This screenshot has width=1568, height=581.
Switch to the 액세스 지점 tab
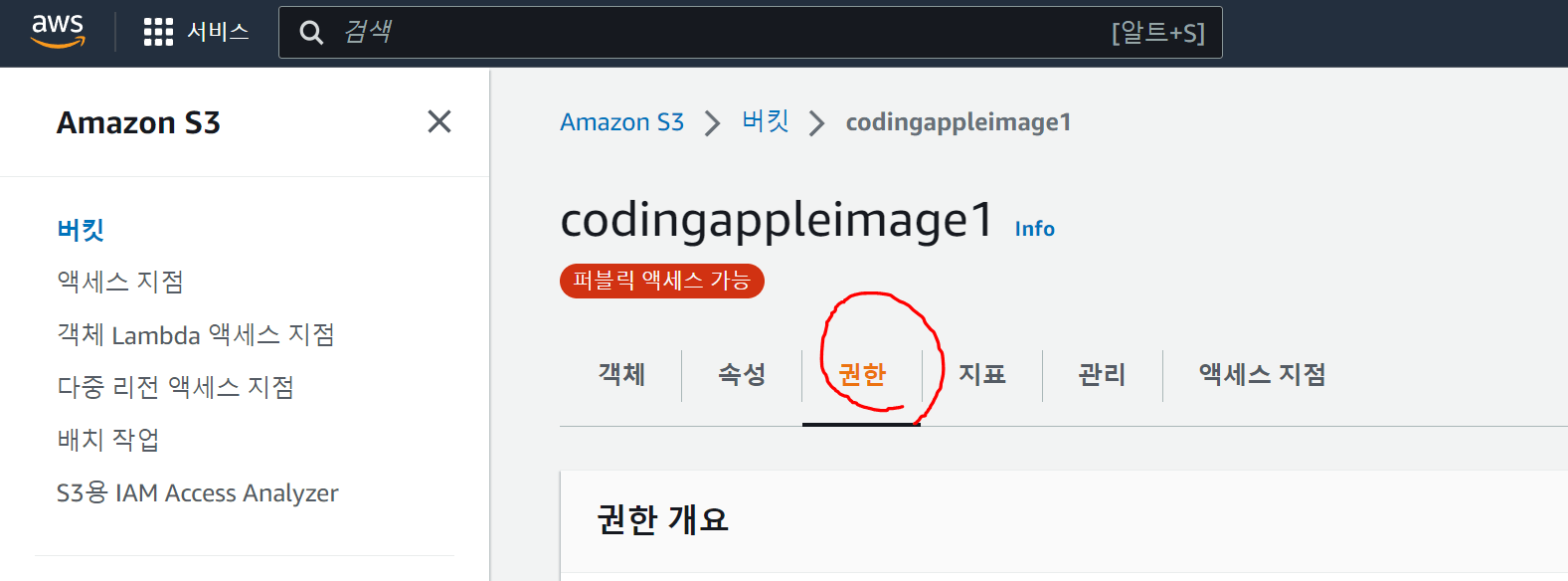(1263, 375)
